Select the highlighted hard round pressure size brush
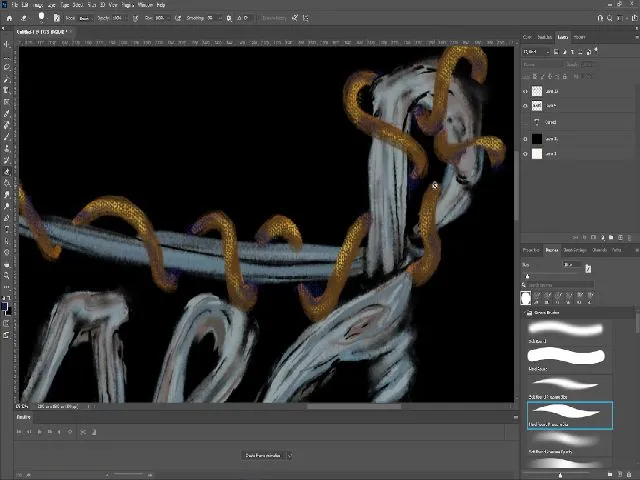Screen dimensions: 640x480 pyautogui.click(x=570, y=415)
